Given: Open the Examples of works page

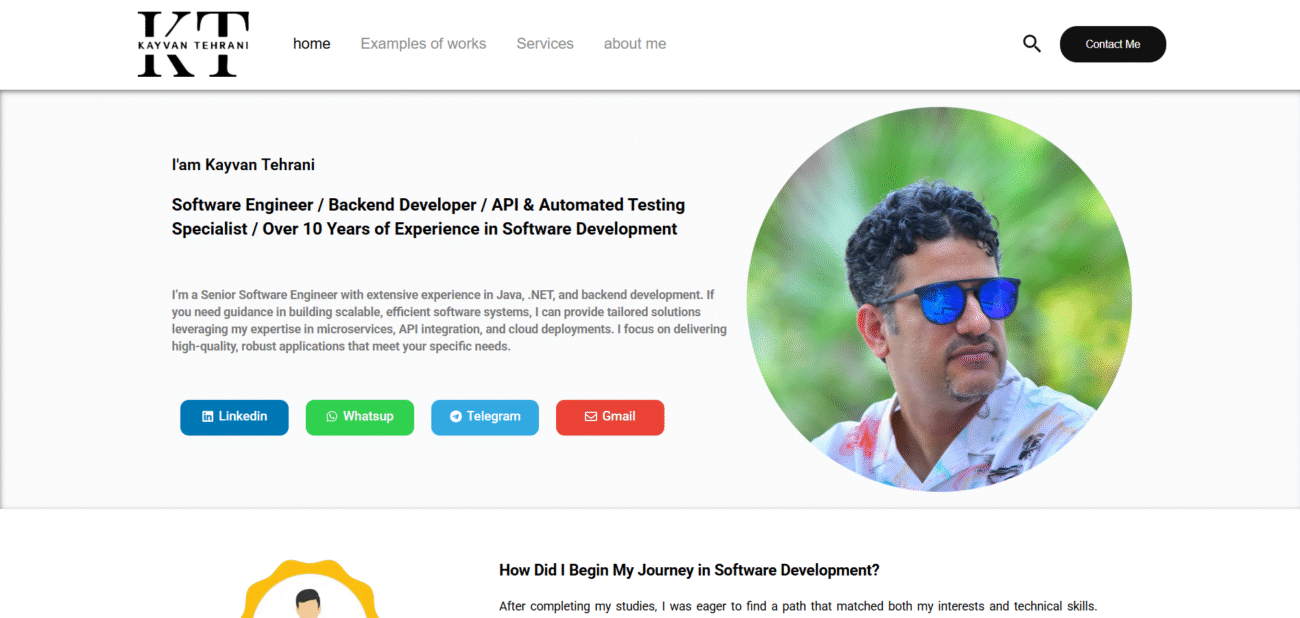Looking at the screenshot, I should [423, 44].
